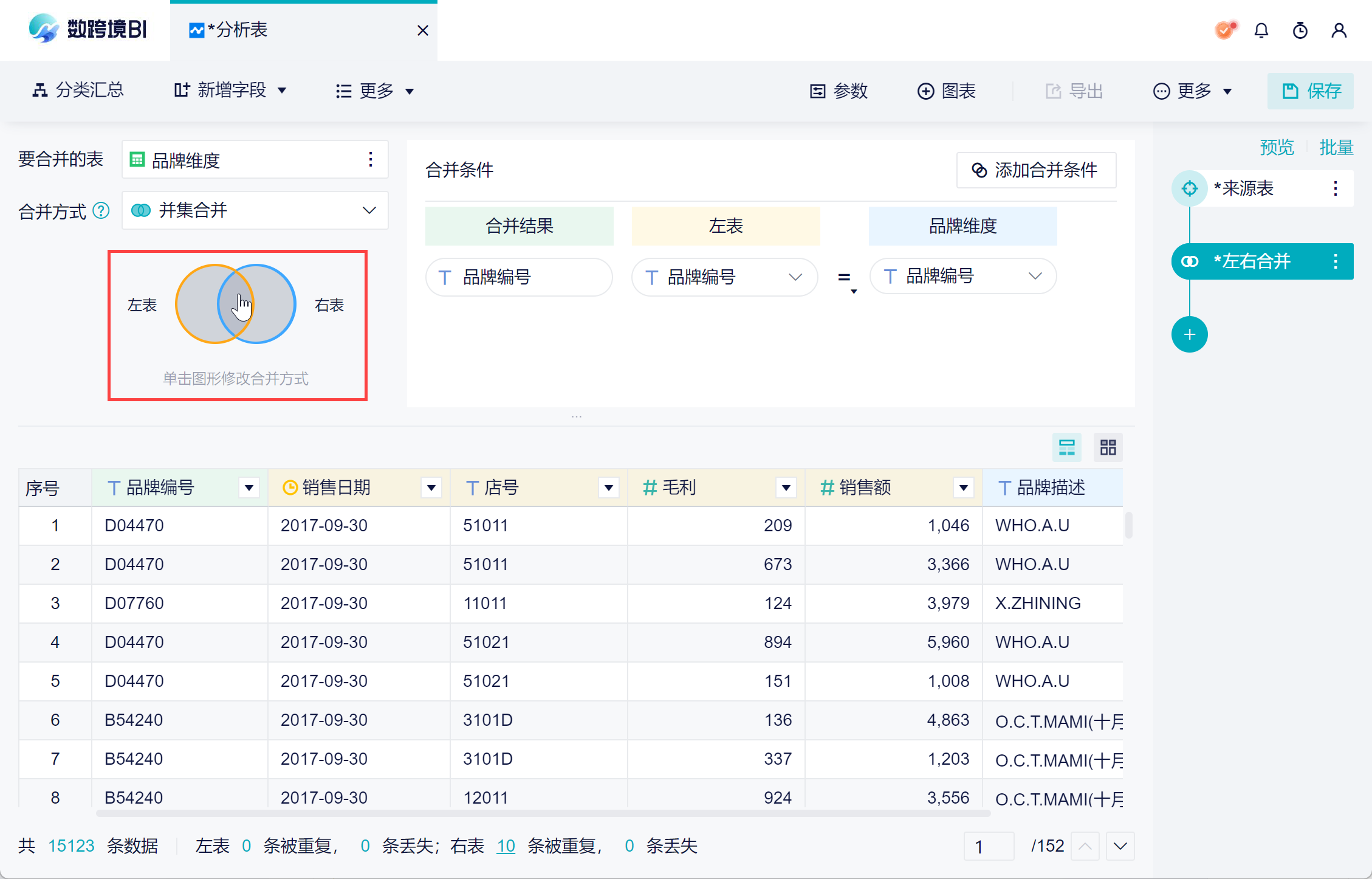The image size is (1372, 879).
Task: Click the 添加合并条件 button
Action: [x=1036, y=170]
